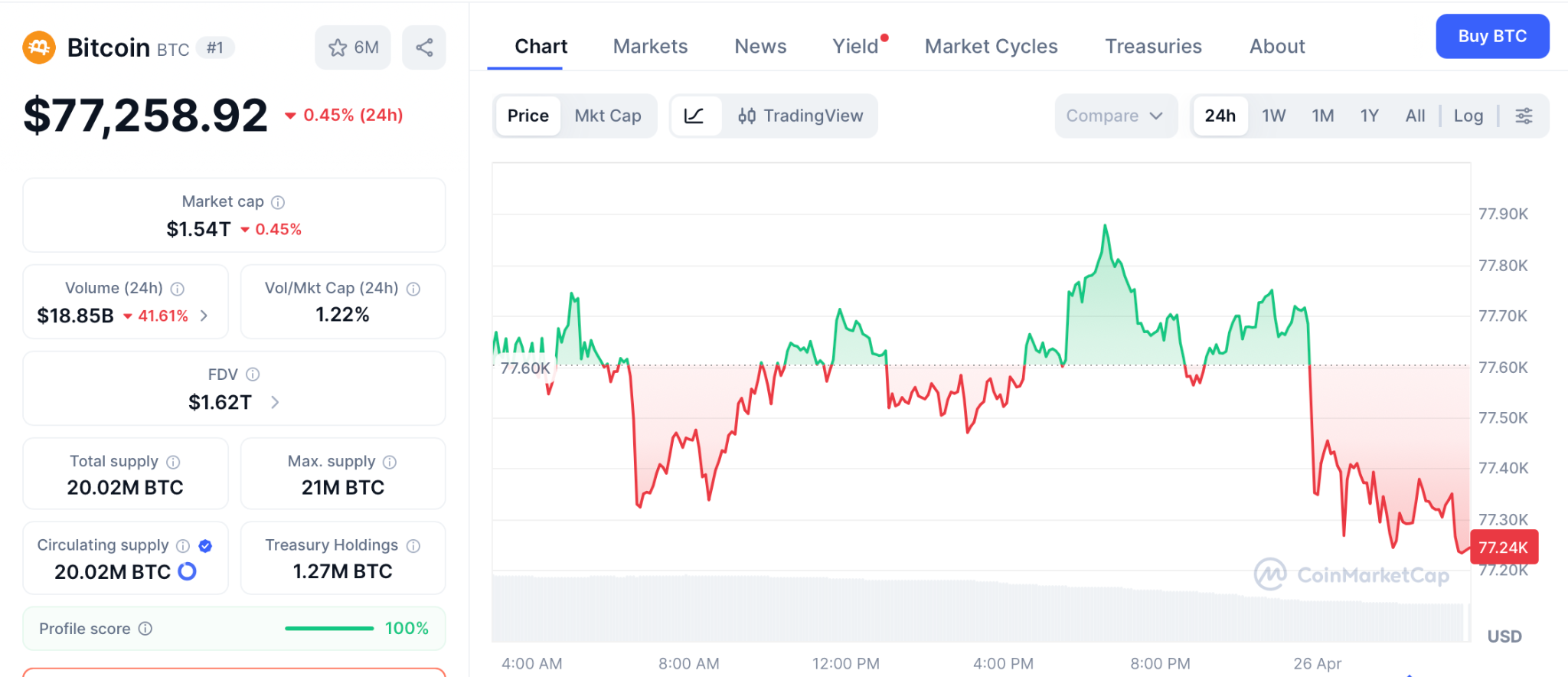The height and width of the screenshot is (677, 1568).
Task: Switch to Market Cycles tab
Action: [991, 47]
